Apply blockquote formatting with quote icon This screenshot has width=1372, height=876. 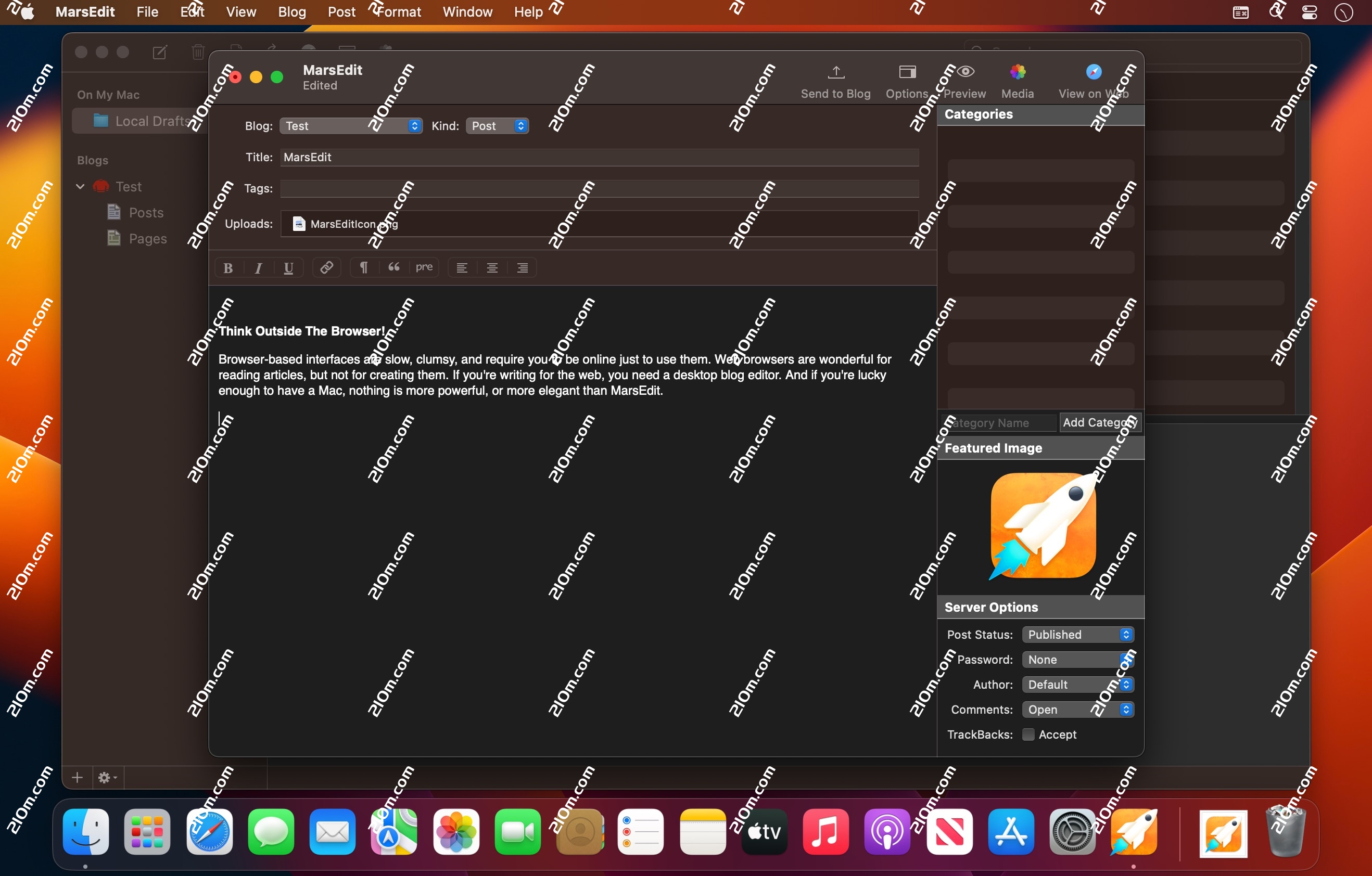click(x=393, y=268)
